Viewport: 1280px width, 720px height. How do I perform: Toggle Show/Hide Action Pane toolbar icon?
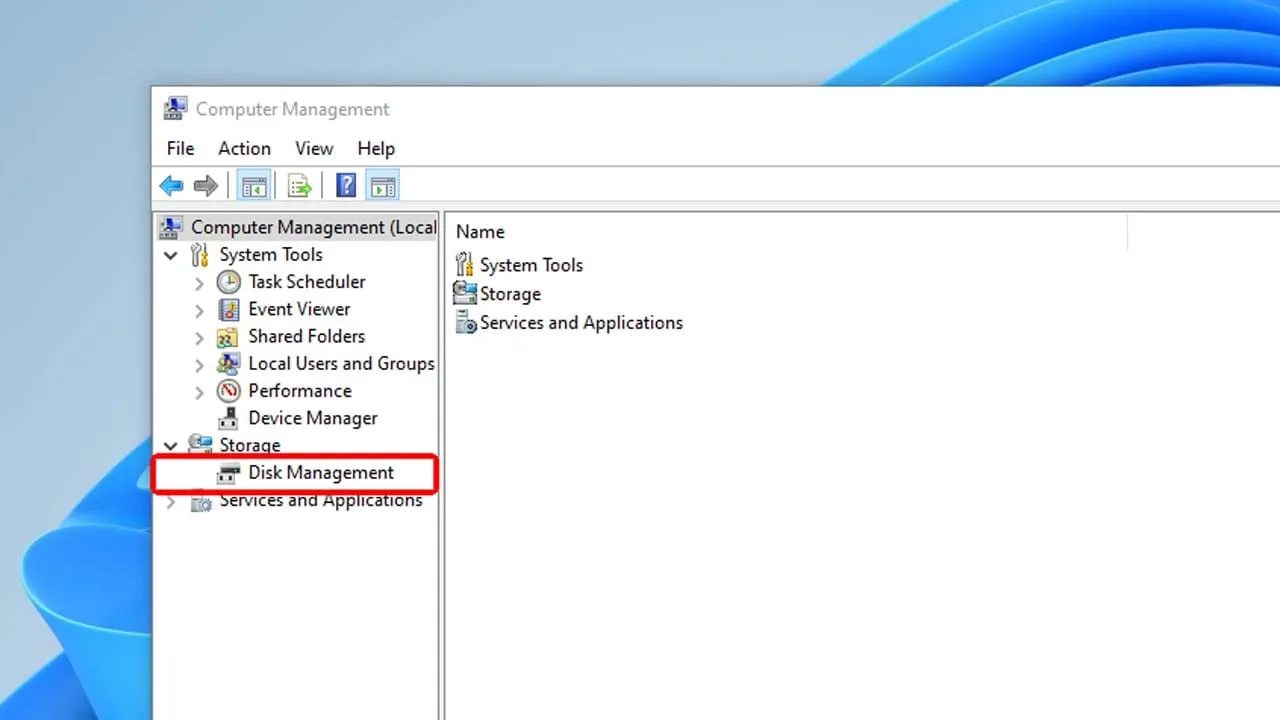382,185
